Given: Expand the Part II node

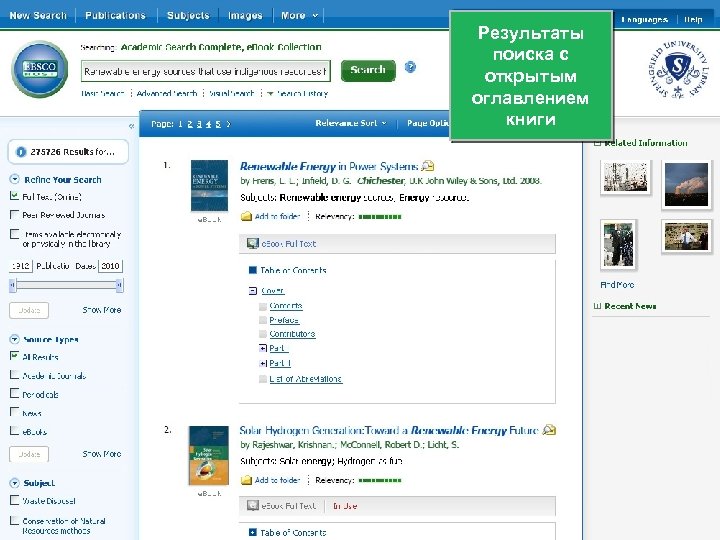Looking at the screenshot, I should click(x=263, y=363).
